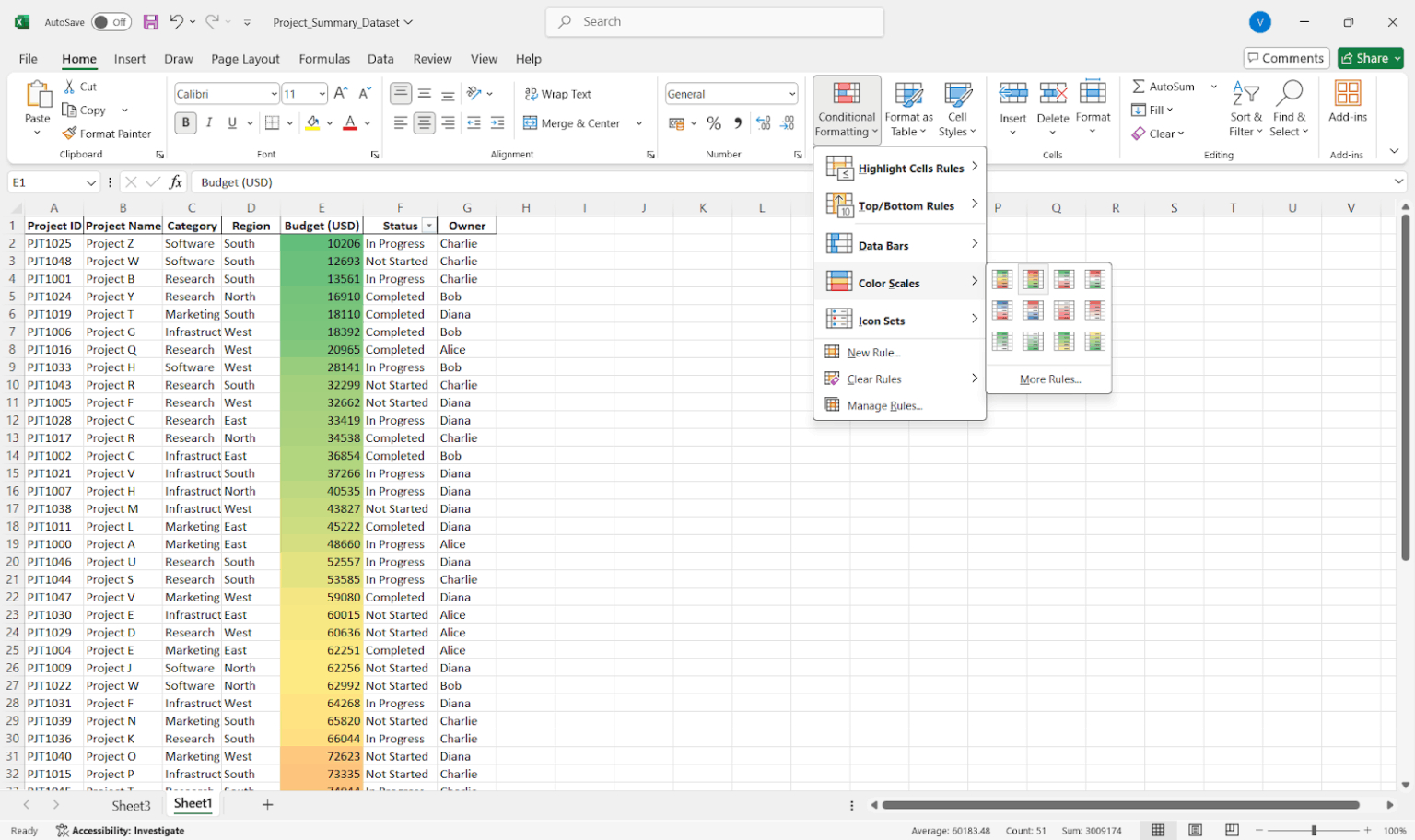
Task: Click More Rules in Color Scales
Action: click(1049, 379)
